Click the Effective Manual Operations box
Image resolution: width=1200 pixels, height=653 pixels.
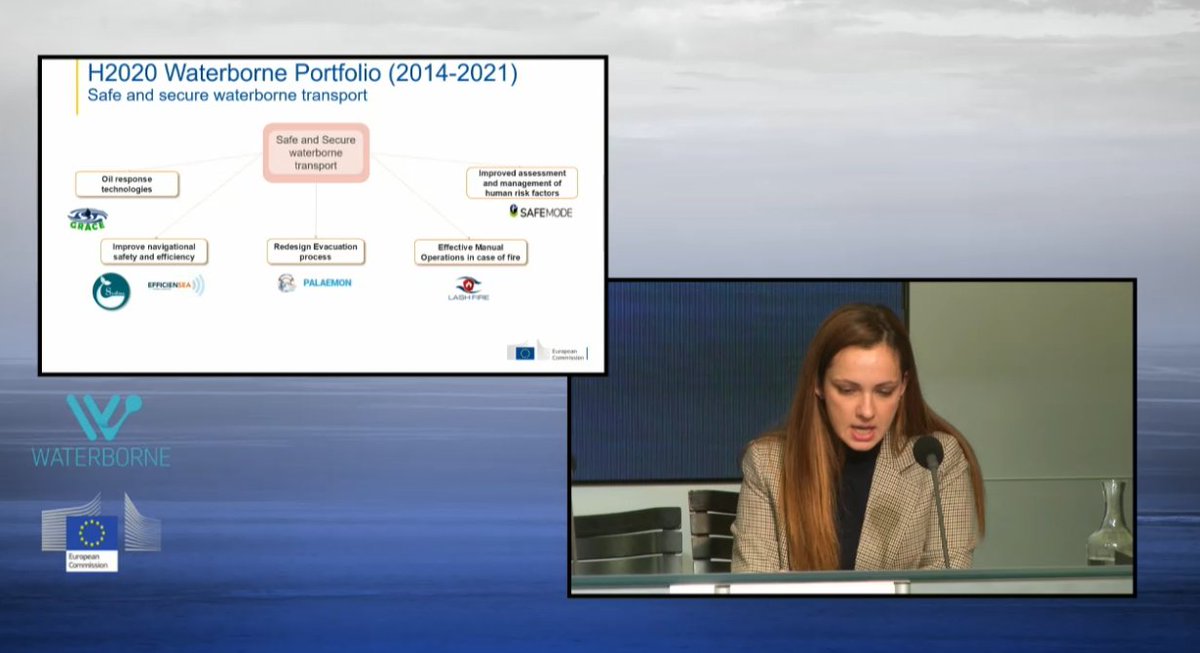coord(470,251)
